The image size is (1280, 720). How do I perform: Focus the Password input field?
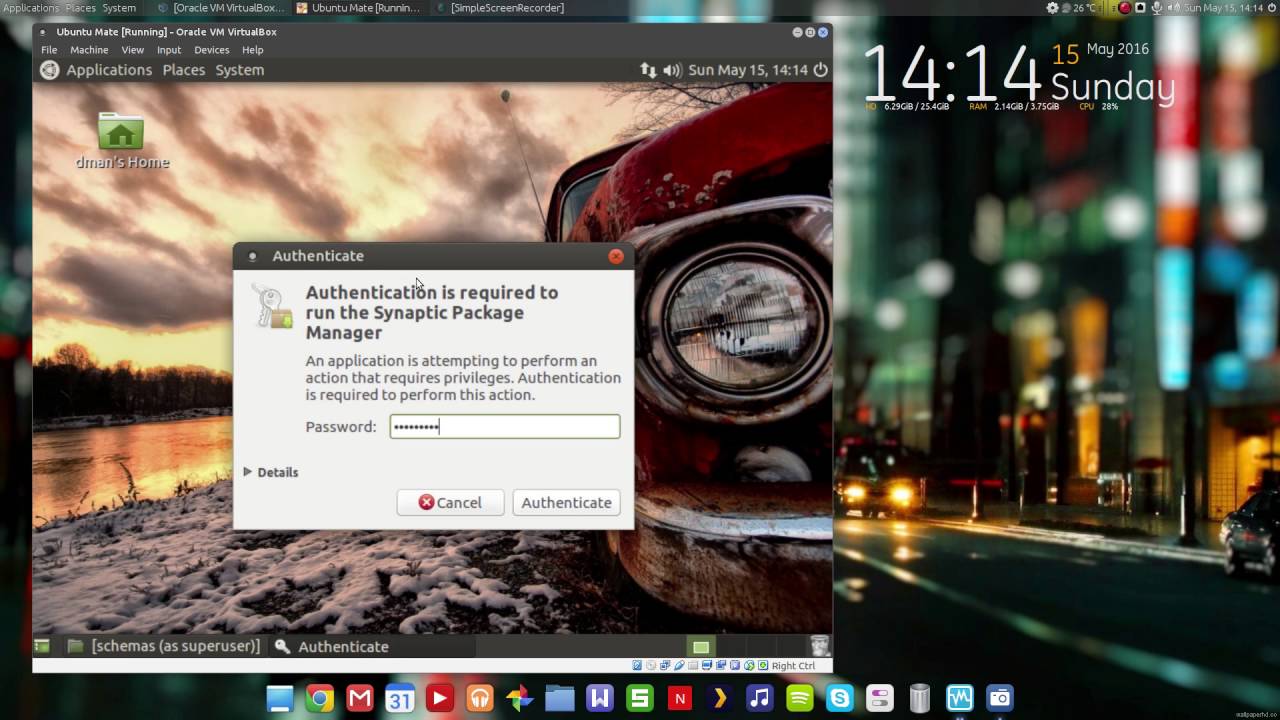[x=505, y=427]
